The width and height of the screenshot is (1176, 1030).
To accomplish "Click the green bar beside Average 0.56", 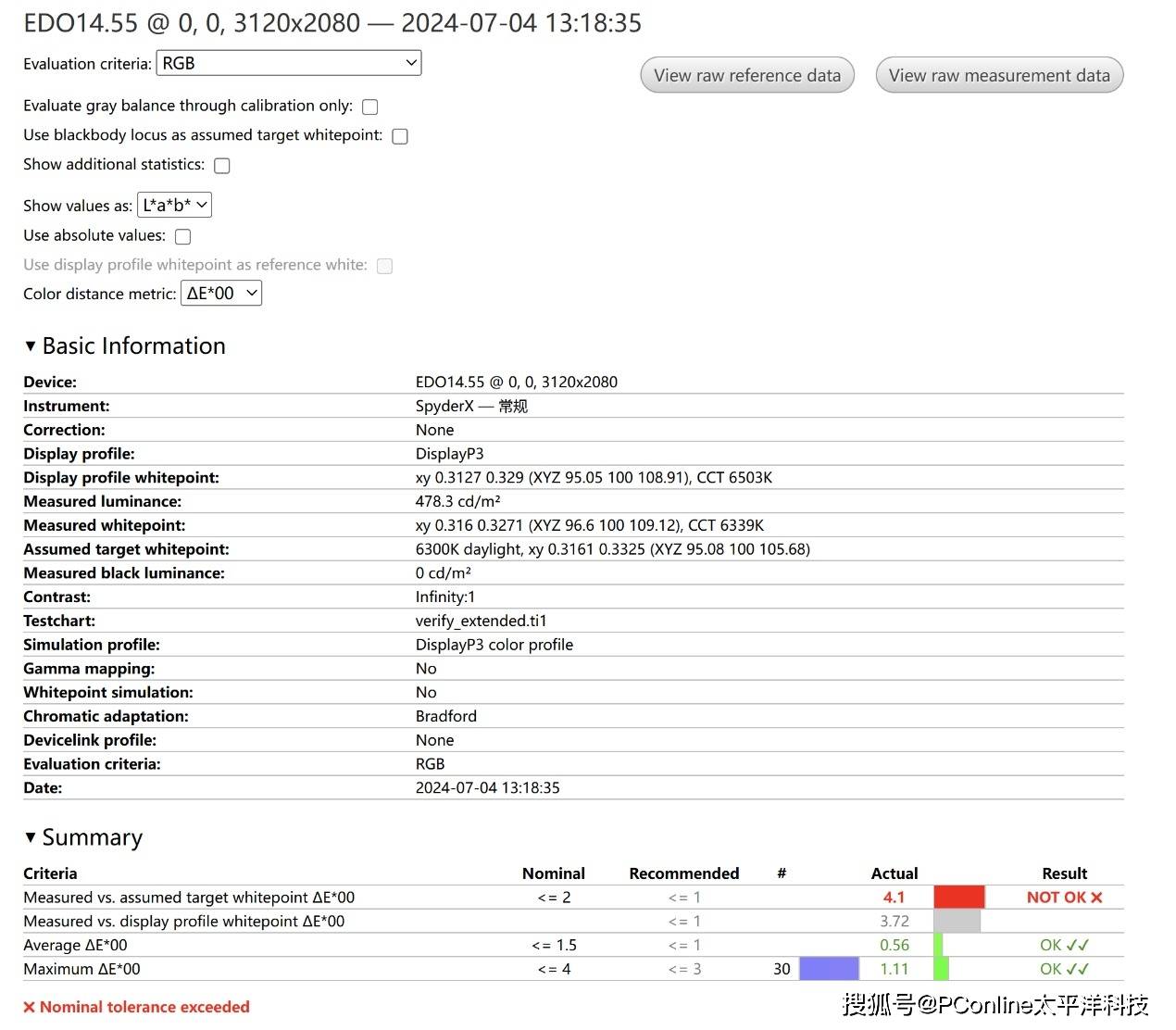I will [x=938, y=946].
